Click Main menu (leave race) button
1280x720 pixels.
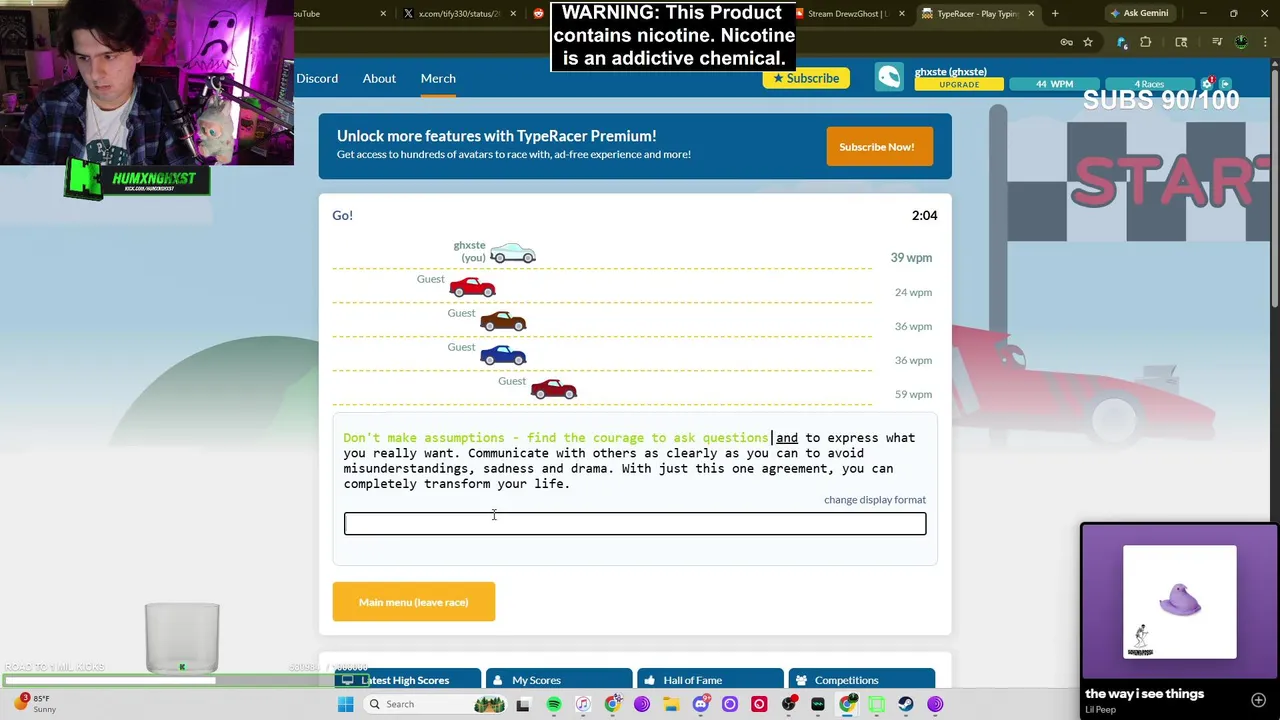[x=414, y=602]
